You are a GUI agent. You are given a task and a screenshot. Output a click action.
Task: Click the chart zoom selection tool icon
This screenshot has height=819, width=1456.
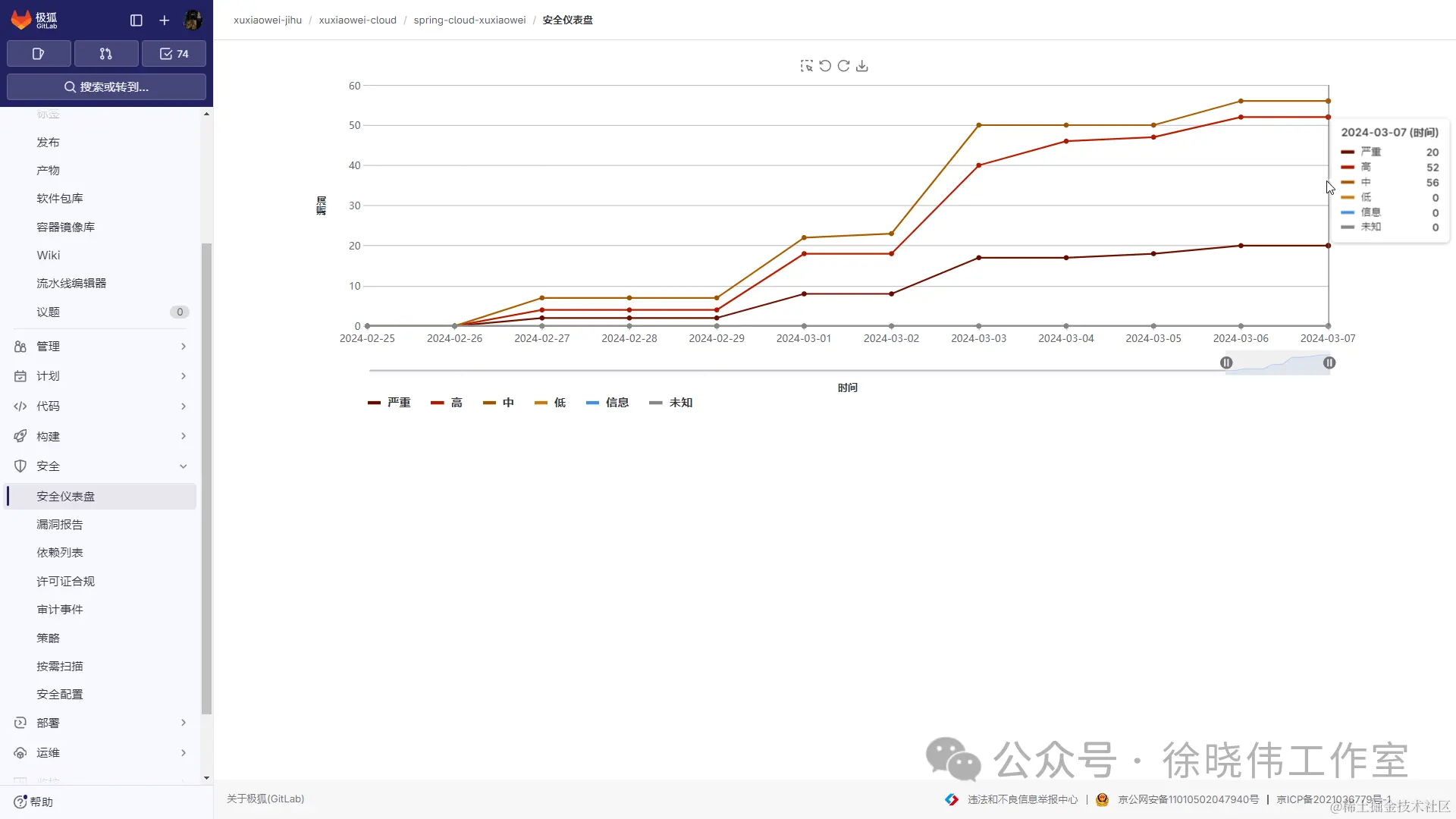(806, 66)
